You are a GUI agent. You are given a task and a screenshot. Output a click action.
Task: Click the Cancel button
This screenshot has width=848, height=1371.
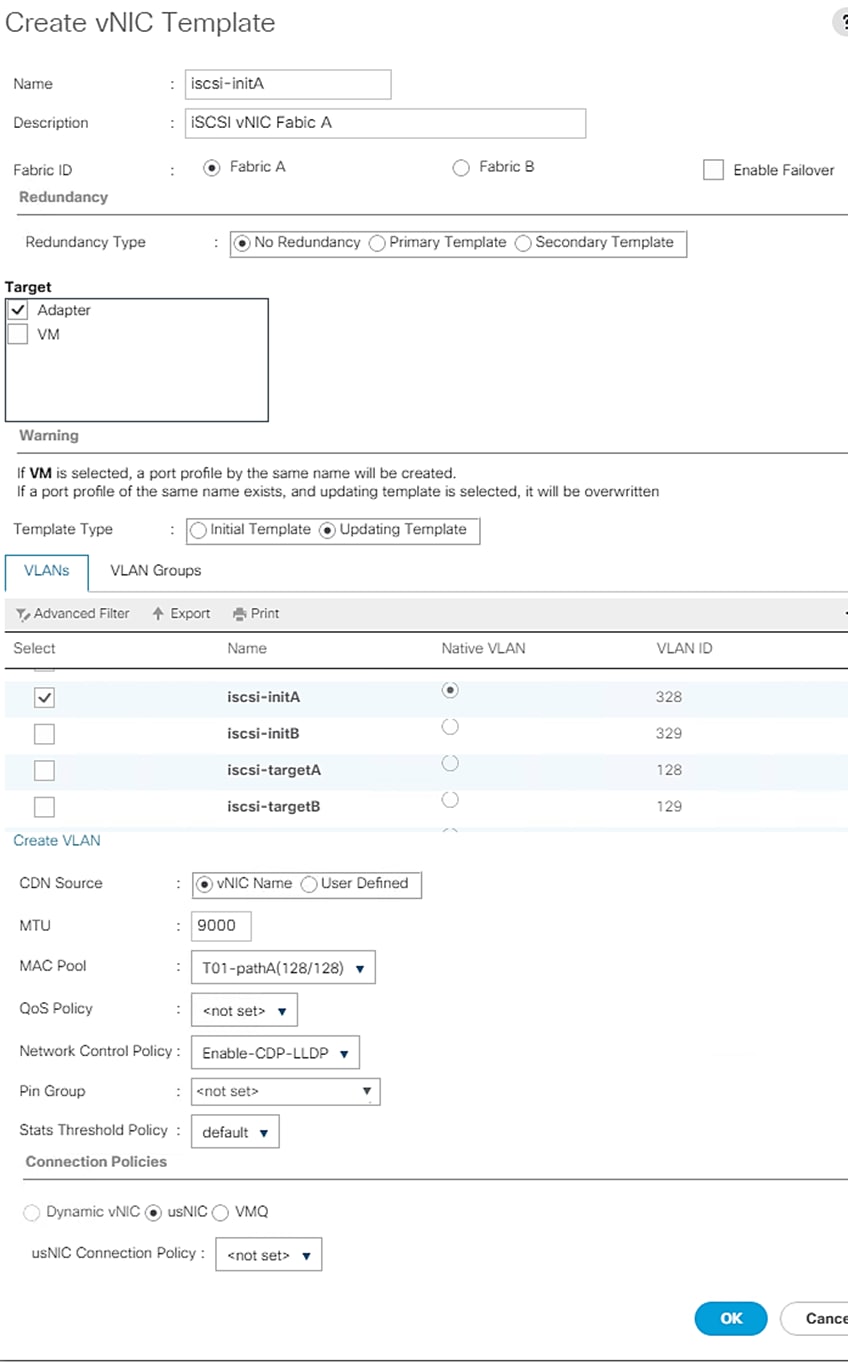coord(814,1318)
